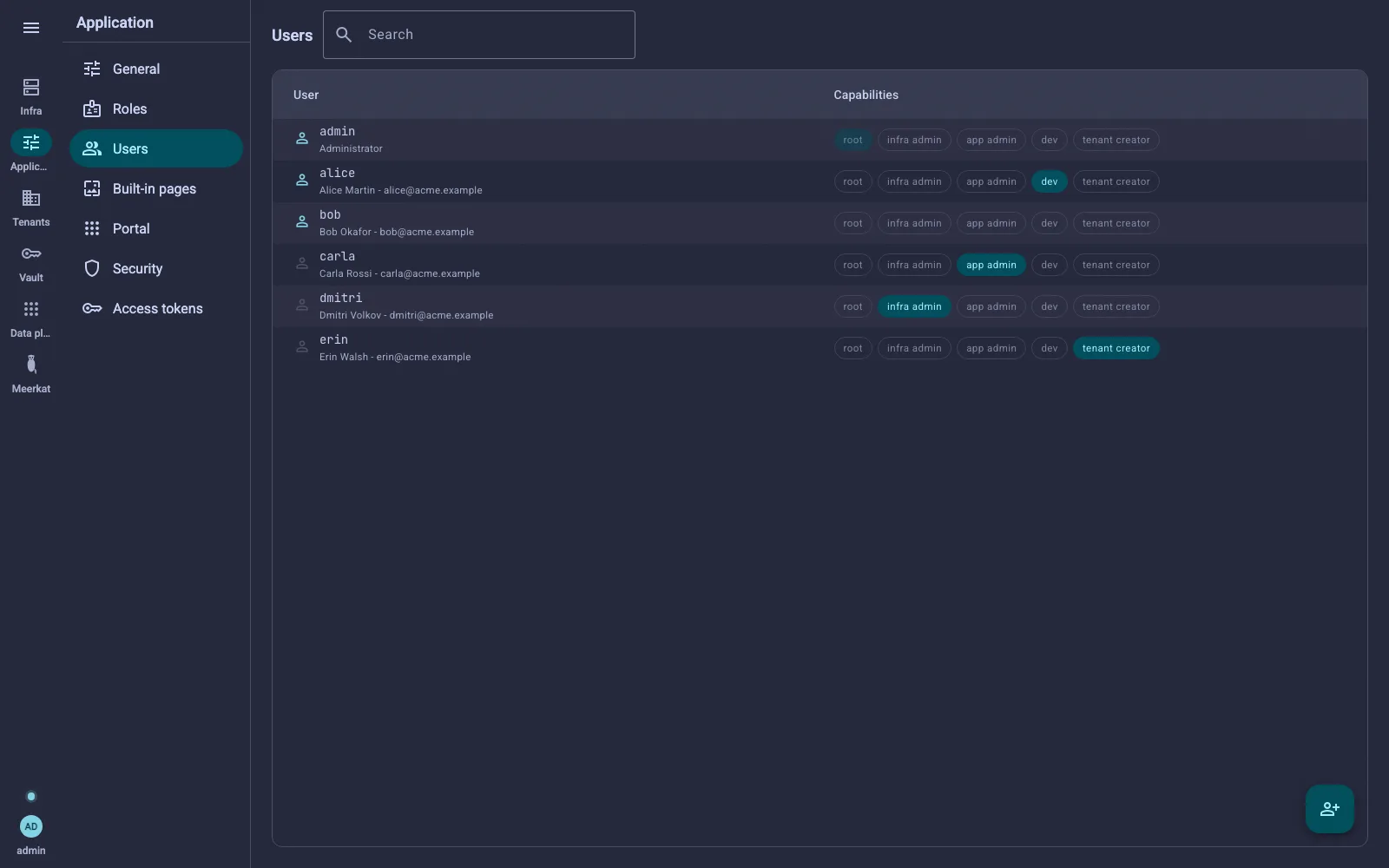Toggle admin's root capability chip
This screenshot has width=1389, height=868.
point(852,140)
